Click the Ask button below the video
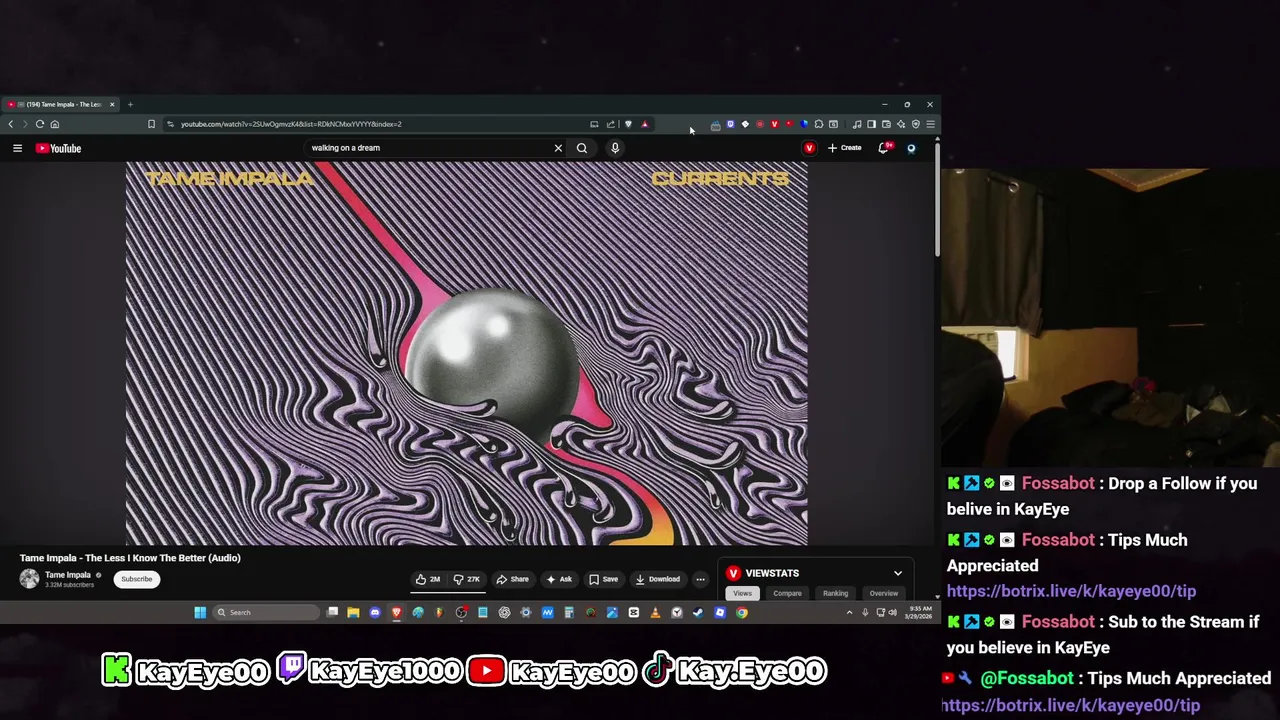This screenshot has height=720, width=1280. 559,579
